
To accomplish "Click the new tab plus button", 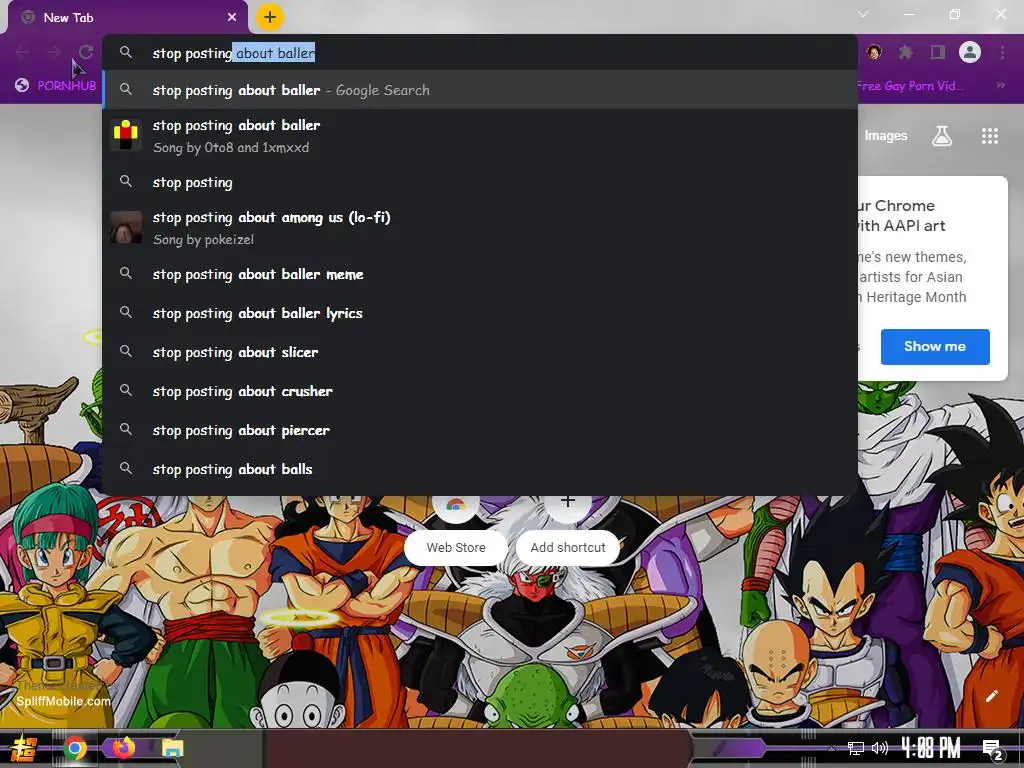I will click(270, 17).
